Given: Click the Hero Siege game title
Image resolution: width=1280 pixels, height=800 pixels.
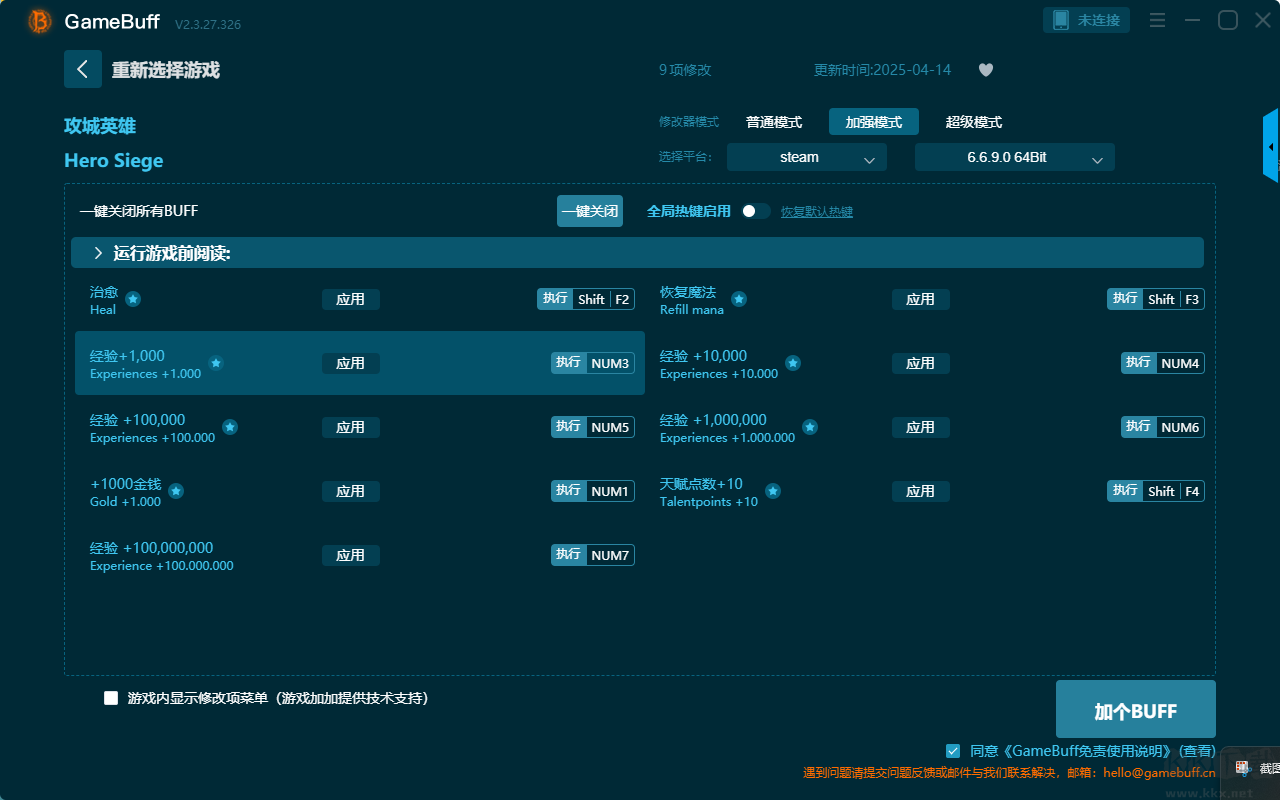Looking at the screenshot, I should point(114,161).
